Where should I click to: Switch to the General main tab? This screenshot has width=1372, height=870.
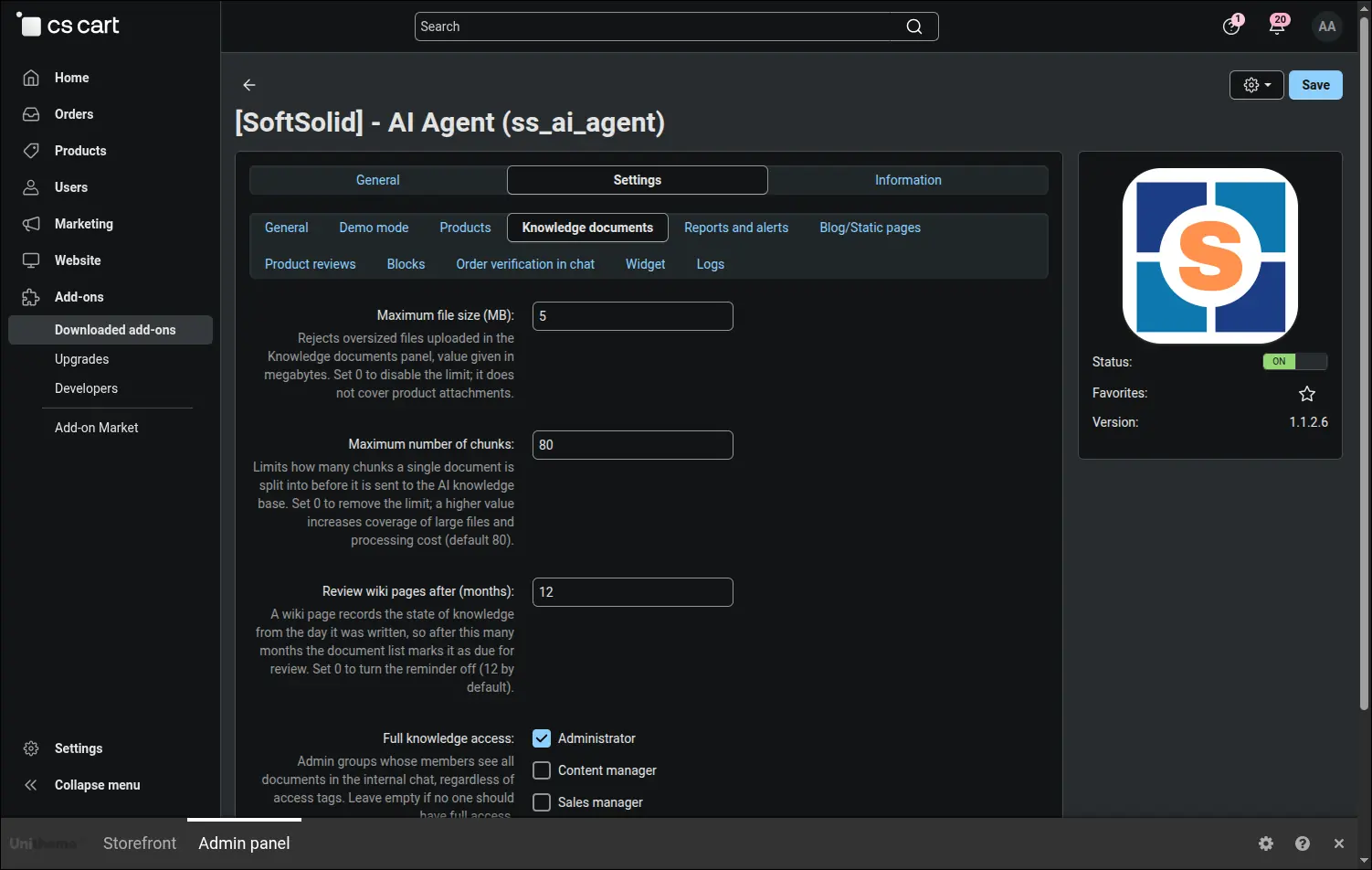click(x=378, y=180)
